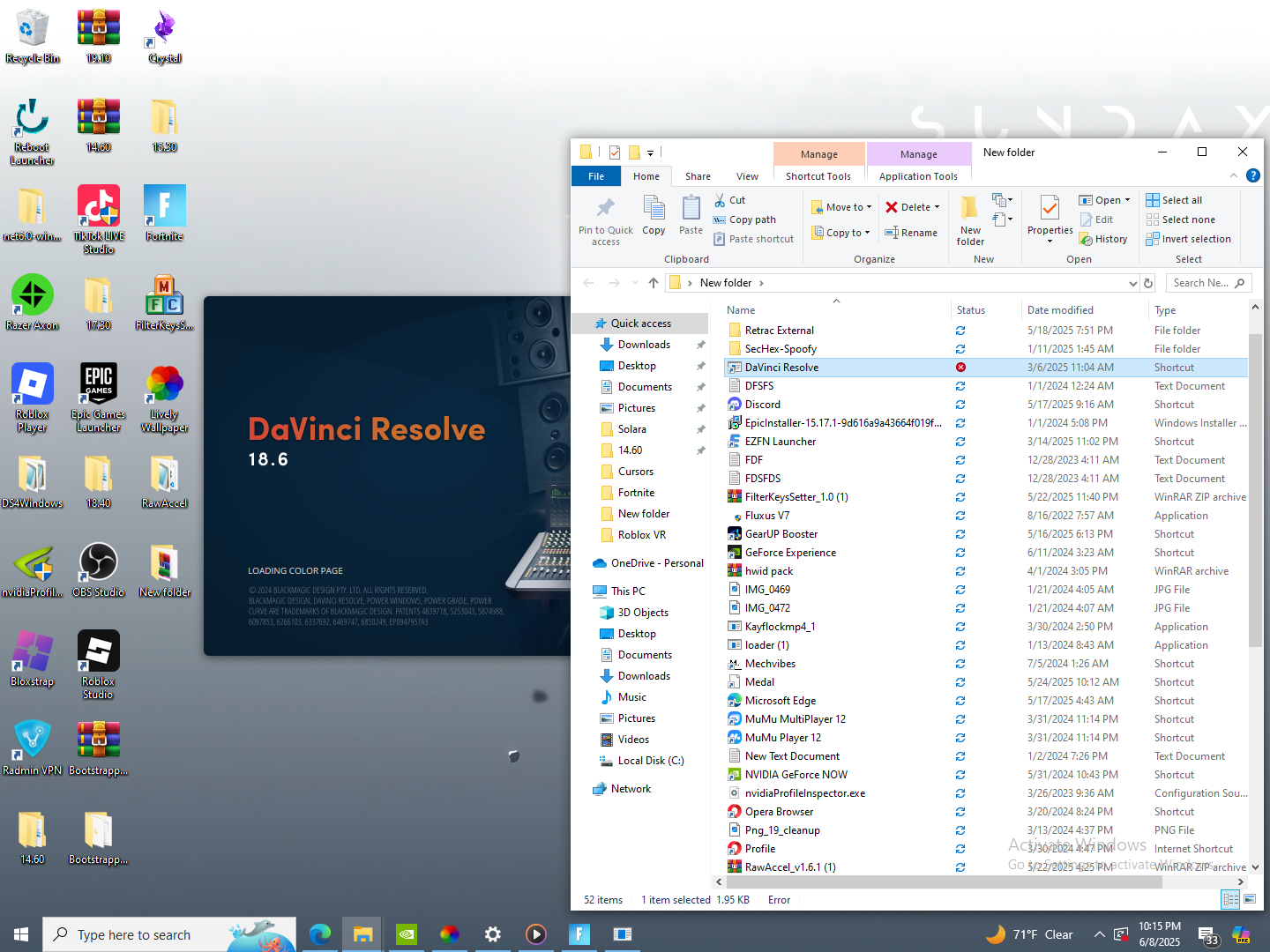Click the New folder ribbon icon
Viewport: 1270px width, 952px height.
point(969,208)
